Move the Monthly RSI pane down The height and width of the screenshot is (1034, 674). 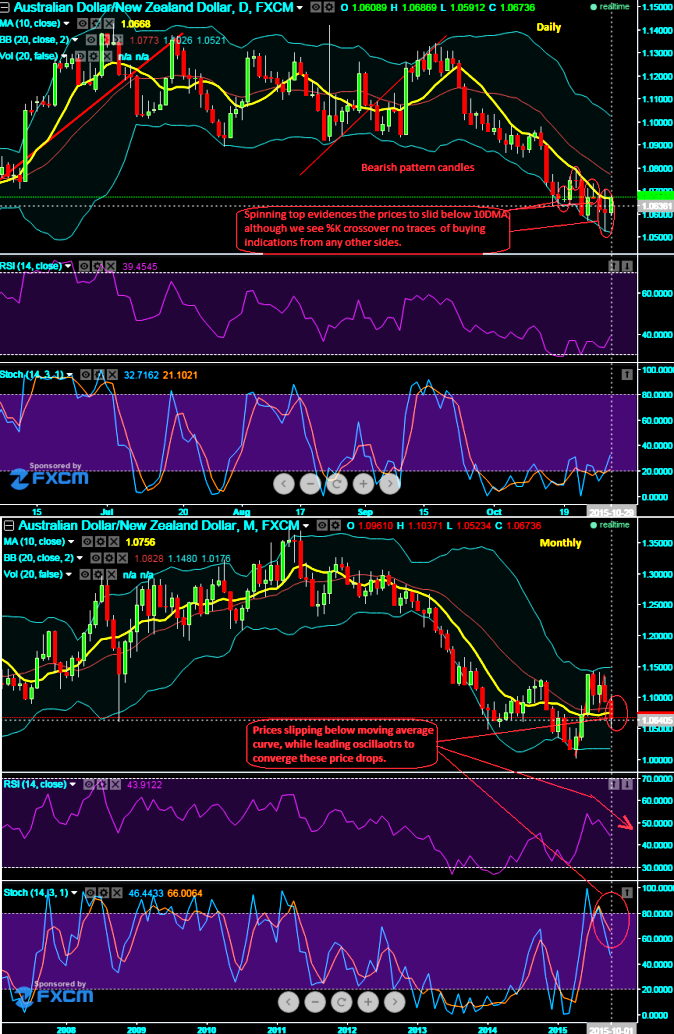(627, 784)
